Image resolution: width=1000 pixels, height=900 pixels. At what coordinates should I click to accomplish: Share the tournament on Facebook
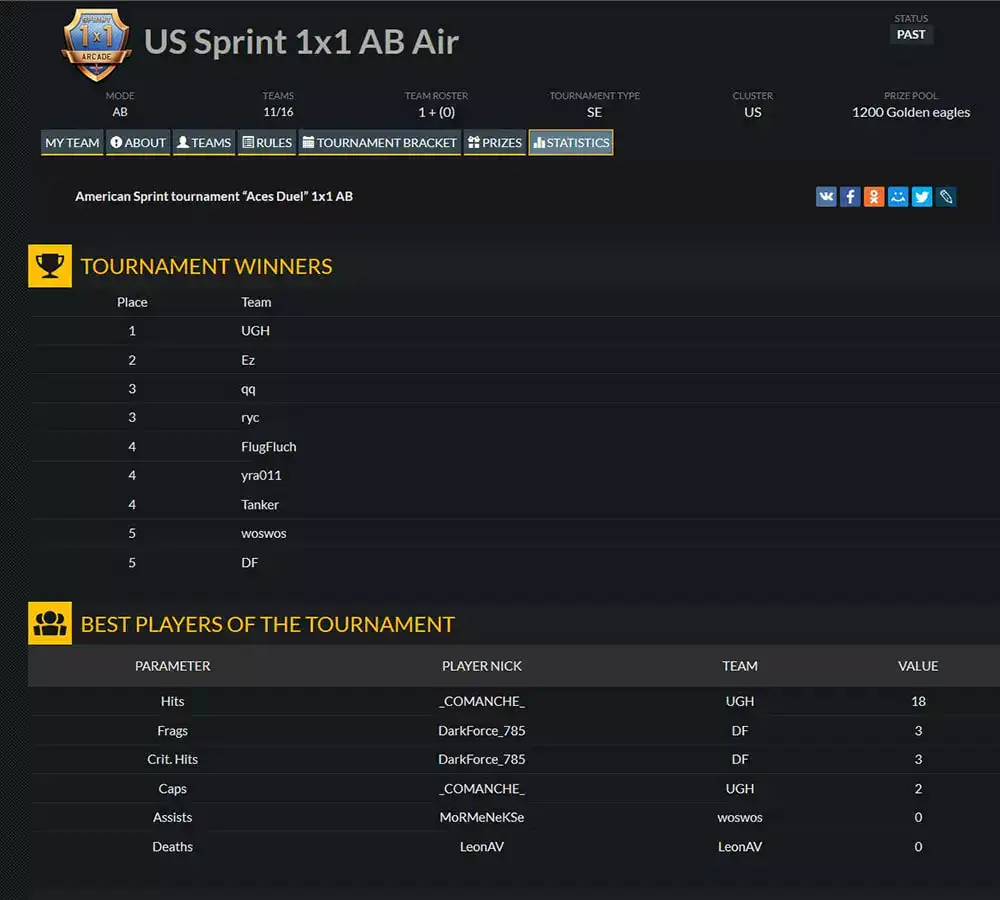pyautogui.click(x=850, y=197)
